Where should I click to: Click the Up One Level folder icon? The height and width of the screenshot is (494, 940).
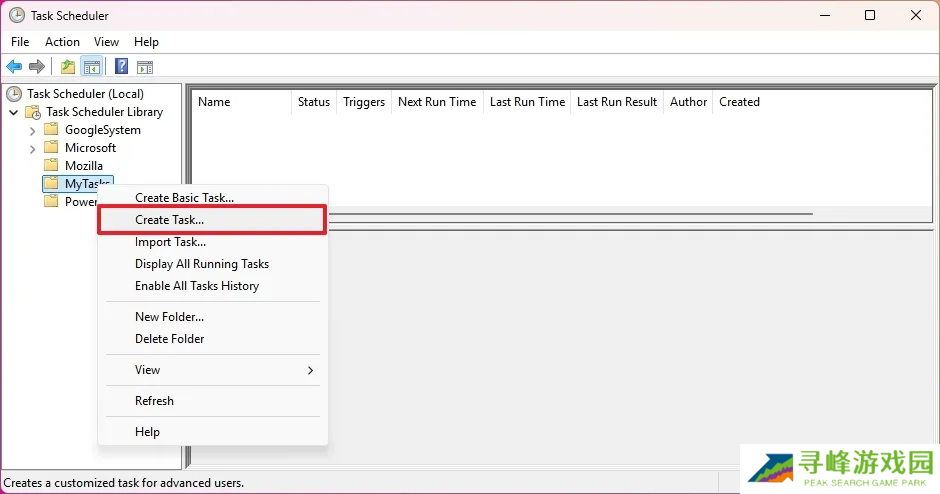point(67,67)
